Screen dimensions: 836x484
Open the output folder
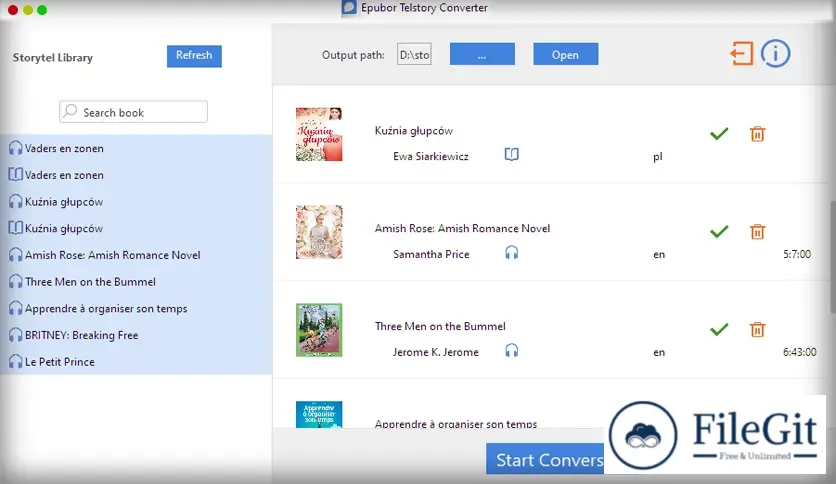[x=566, y=54]
